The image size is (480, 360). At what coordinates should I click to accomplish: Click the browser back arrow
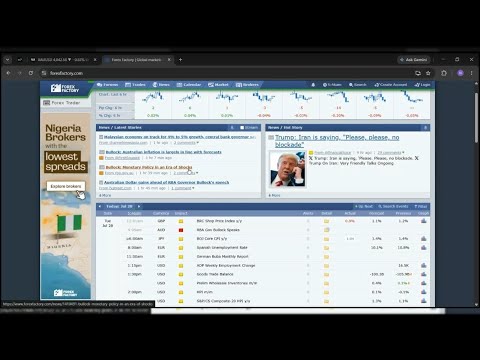(x=8, y=73)
